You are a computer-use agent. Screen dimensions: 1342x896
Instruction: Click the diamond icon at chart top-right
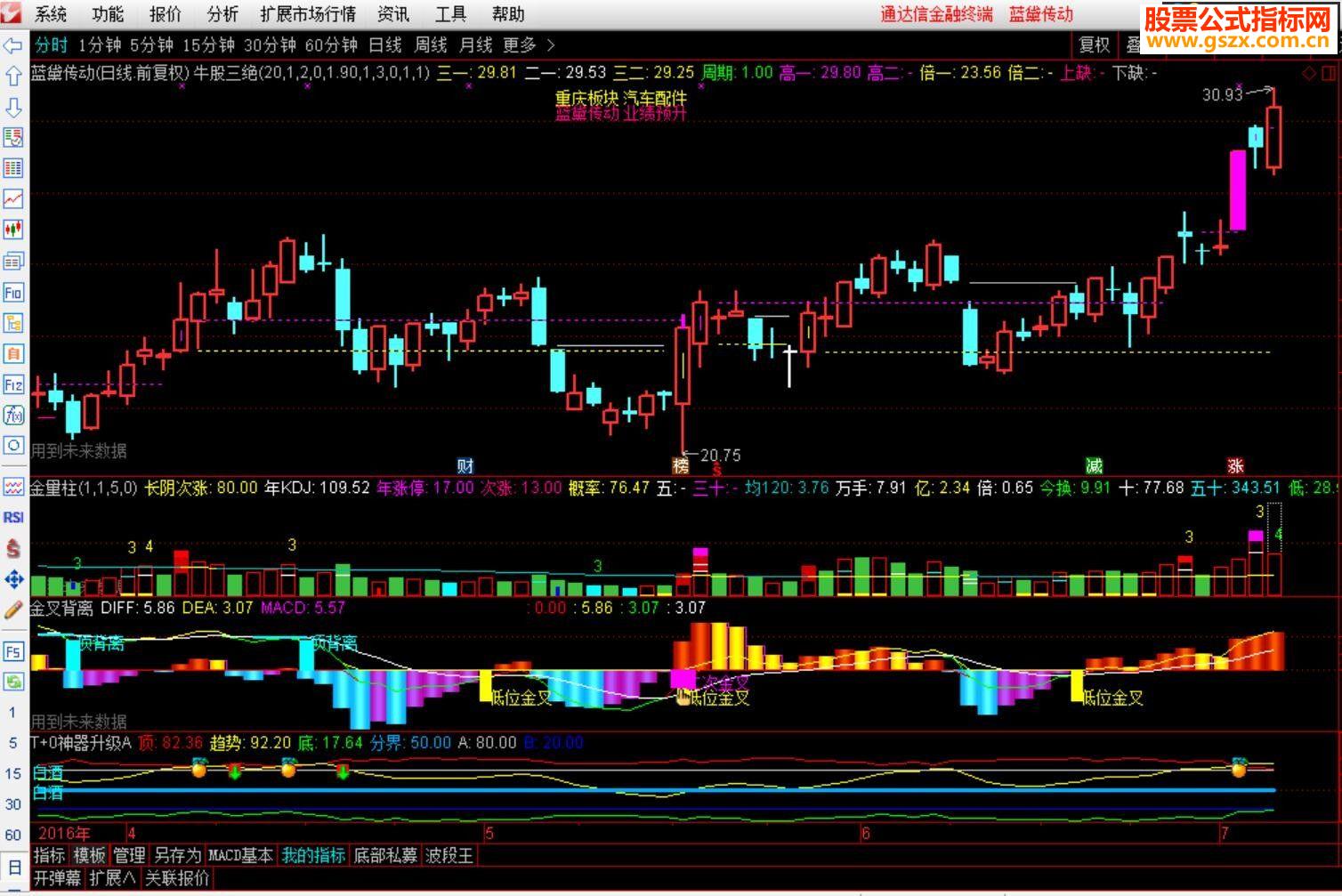tap(1308, 73)
